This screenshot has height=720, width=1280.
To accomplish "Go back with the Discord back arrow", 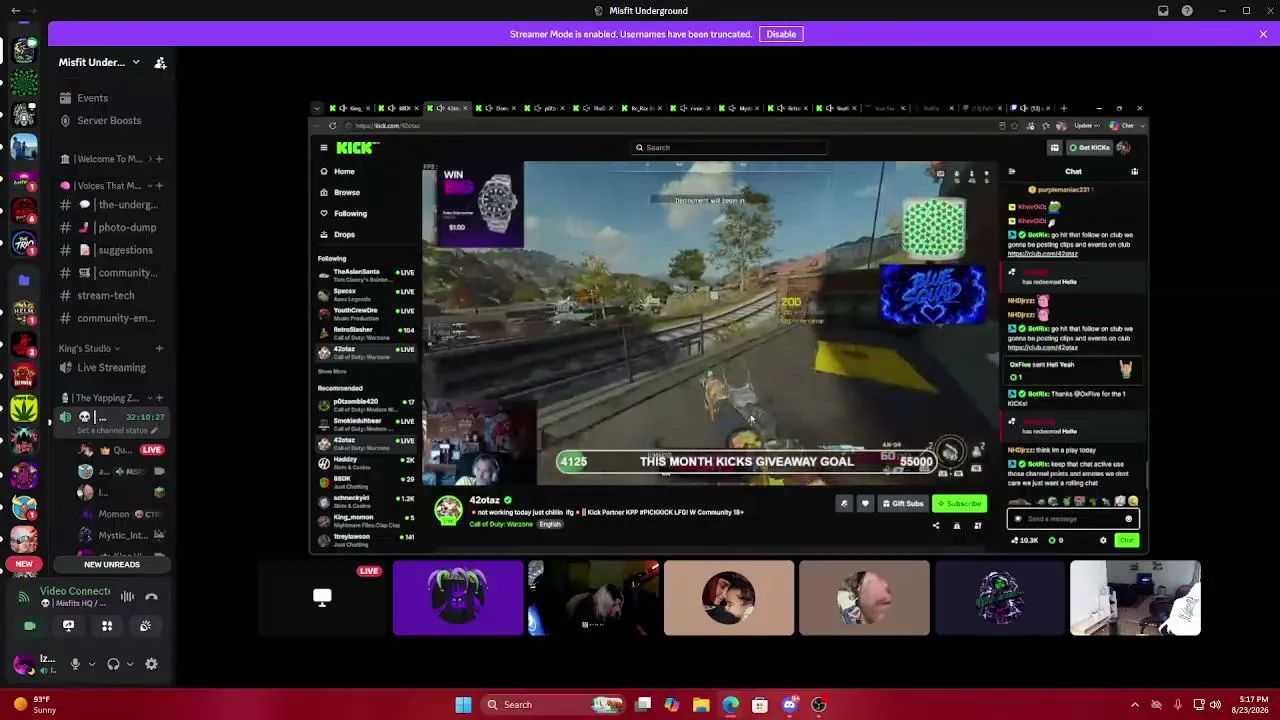I will click(15, 11).
